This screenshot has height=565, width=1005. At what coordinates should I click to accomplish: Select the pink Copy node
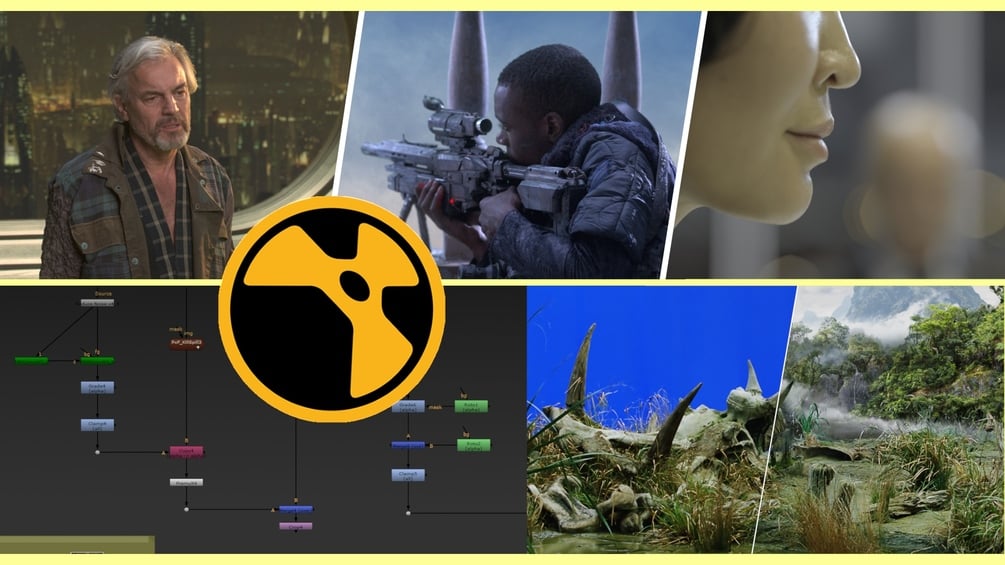tap(187, 451)
